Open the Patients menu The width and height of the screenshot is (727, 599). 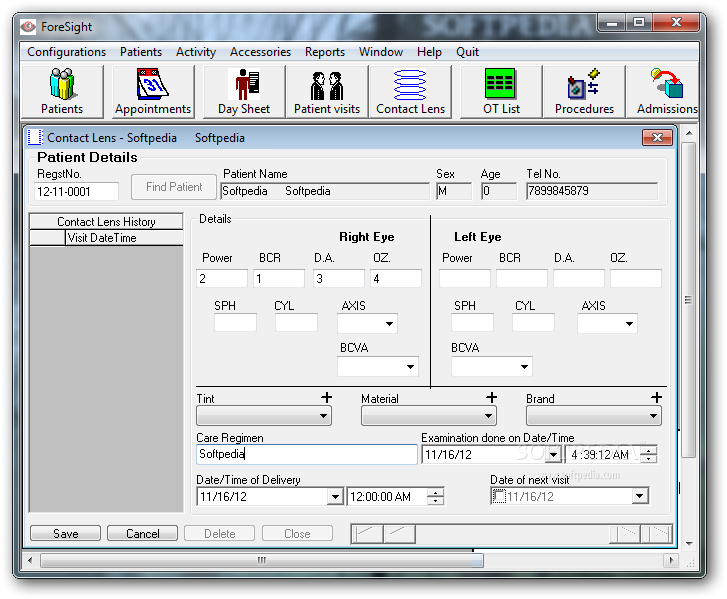141,52
